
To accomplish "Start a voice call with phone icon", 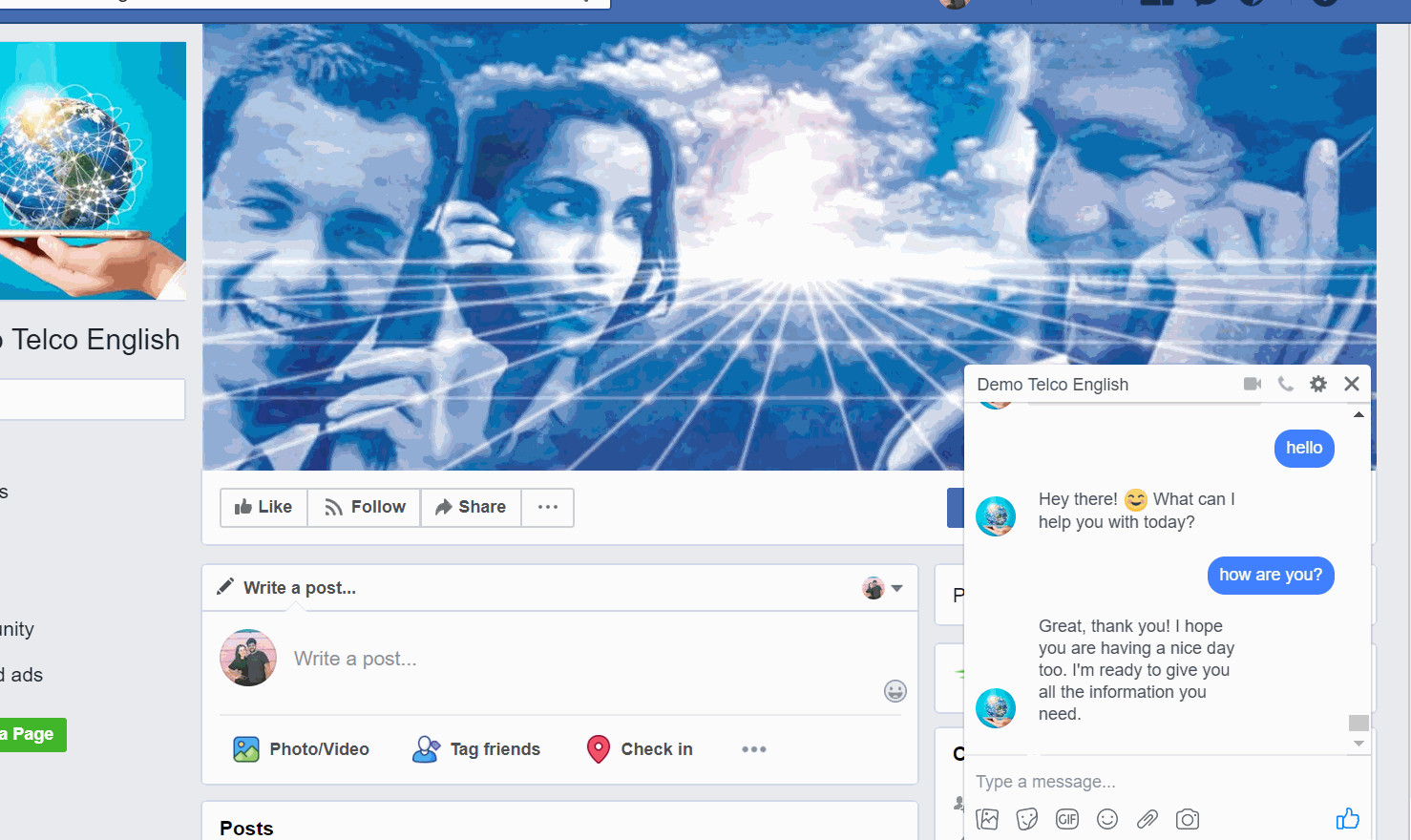I will 1286,384.
